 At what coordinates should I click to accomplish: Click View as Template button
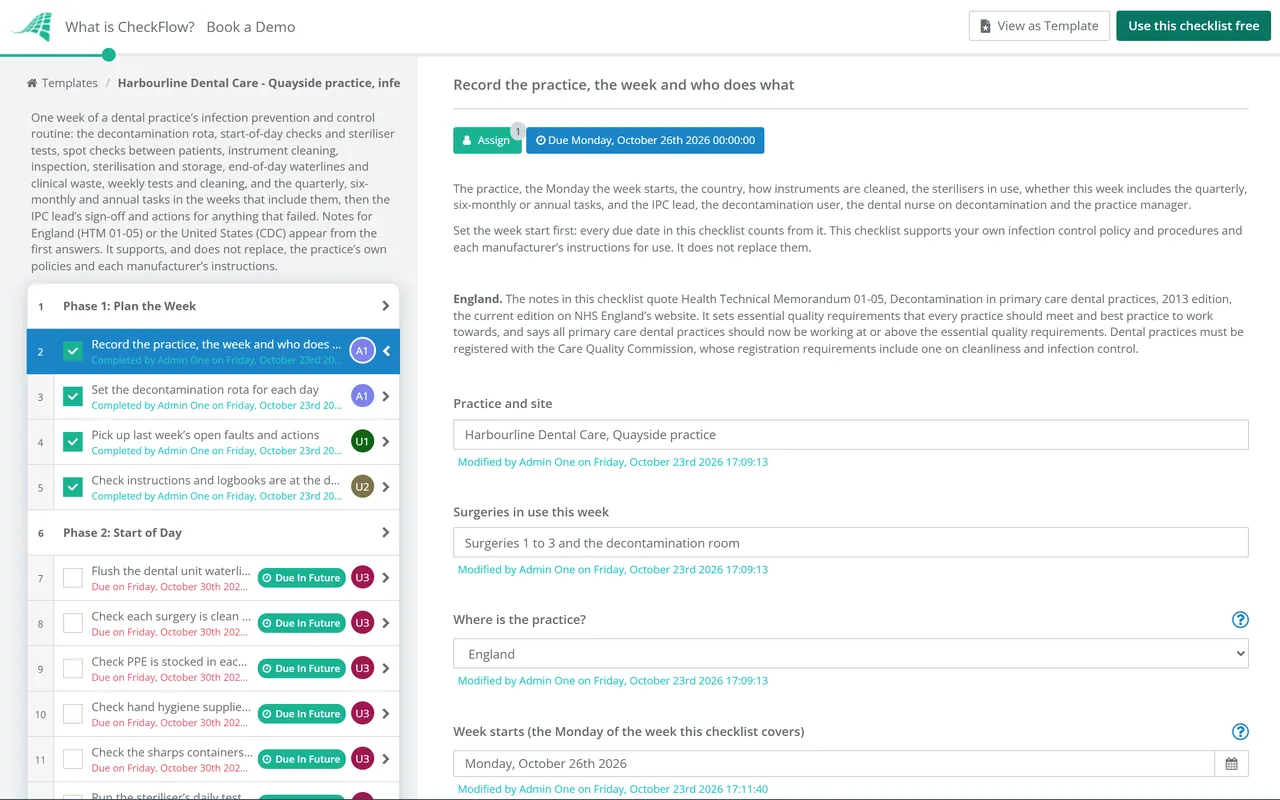(x=1039, y=26)
